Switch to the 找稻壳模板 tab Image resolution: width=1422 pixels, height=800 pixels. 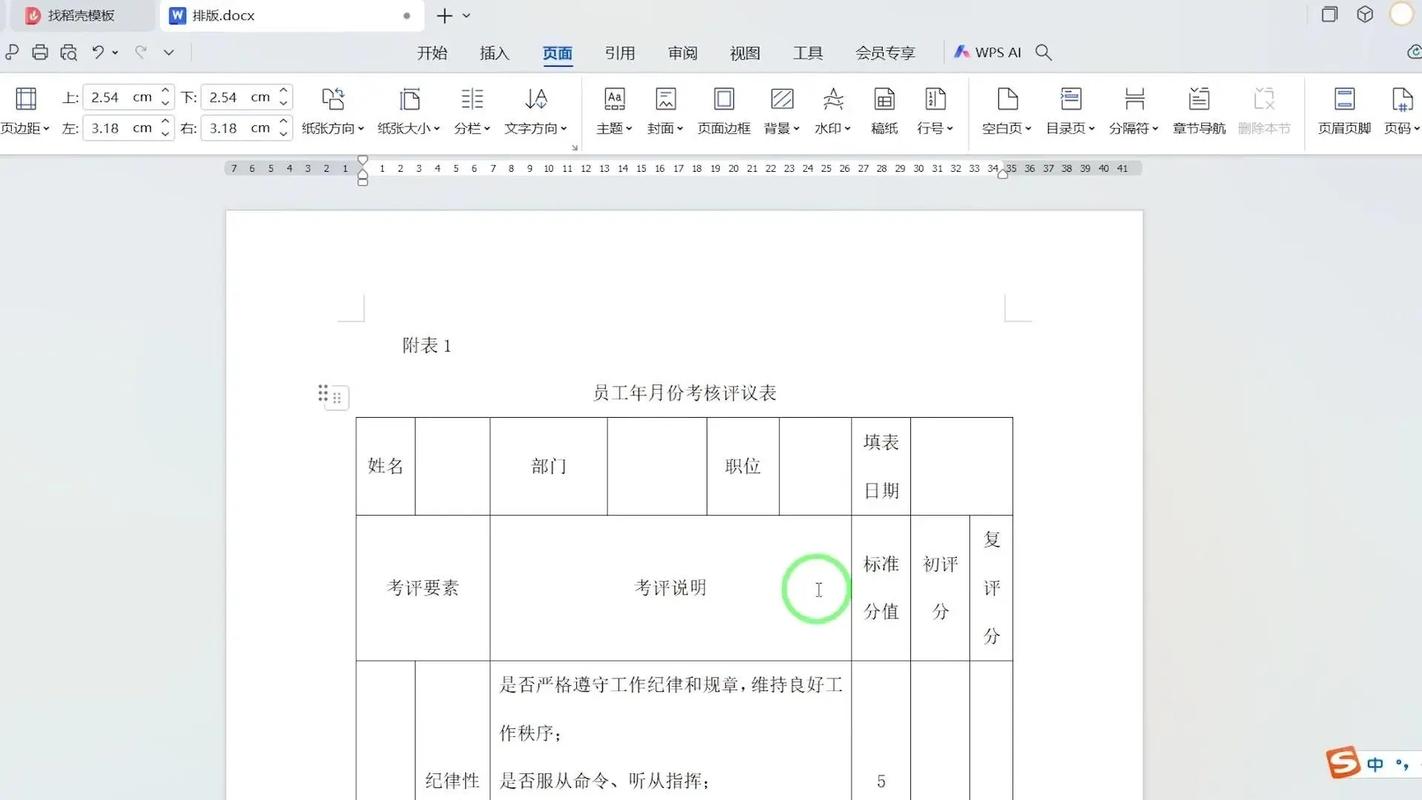(81, 15)
